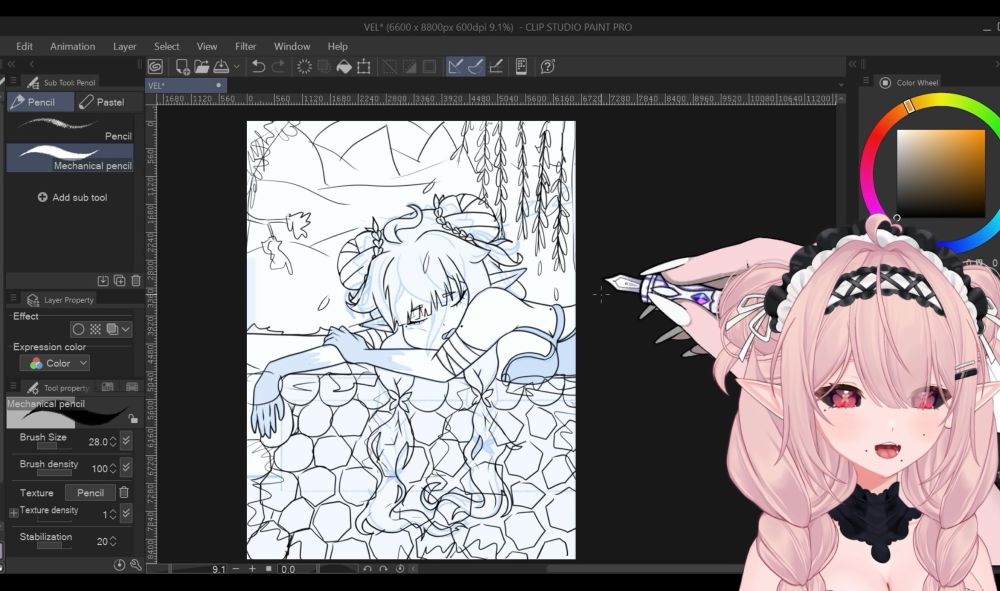Toggle the brush stroke preview lock icon
Image resolution: width=1000 pixels, height=591 pixels.
(133, 419)
